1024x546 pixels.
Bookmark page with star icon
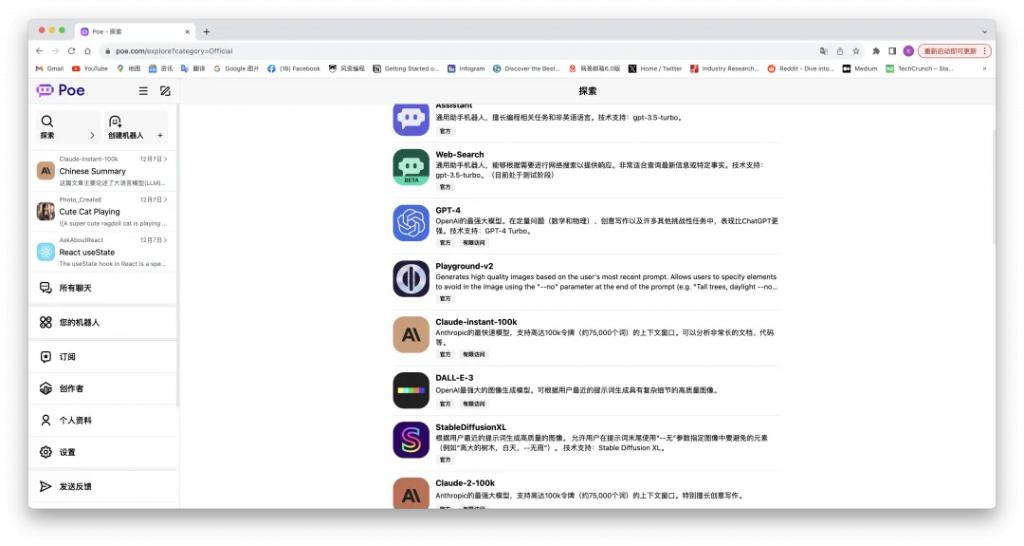click(x=856, y=51)
